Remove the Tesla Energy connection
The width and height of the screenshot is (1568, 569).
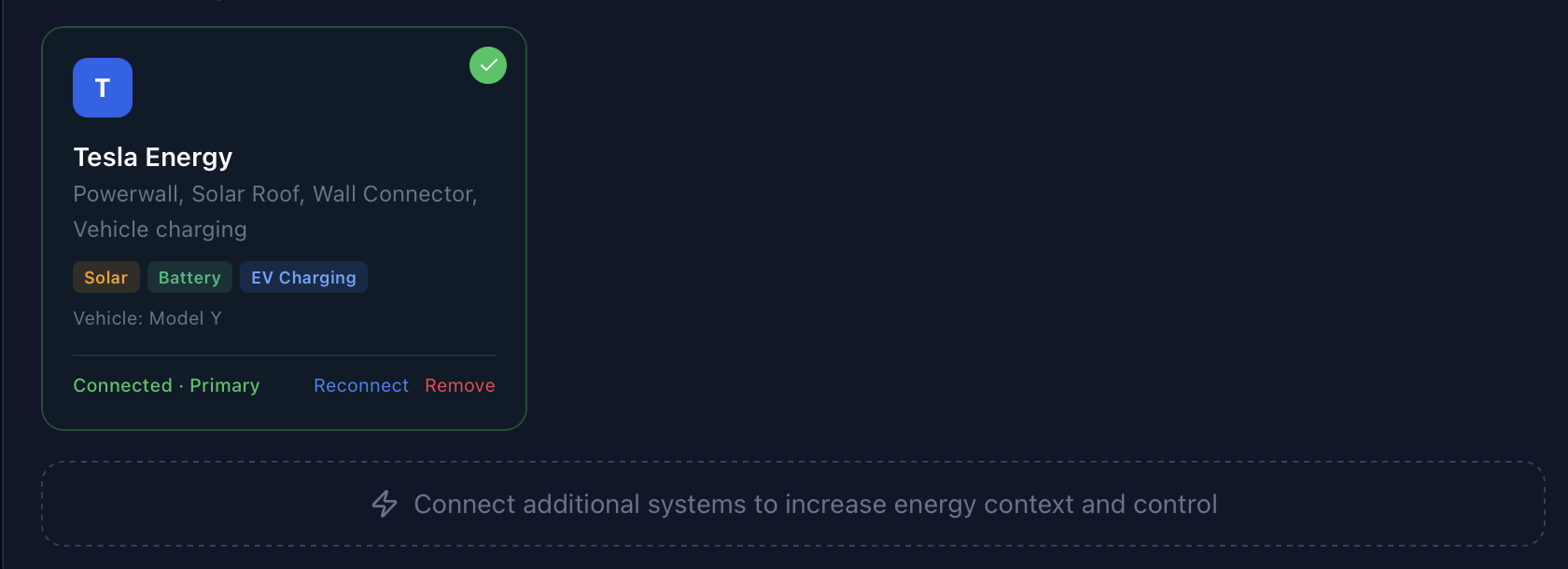[459, 385]
